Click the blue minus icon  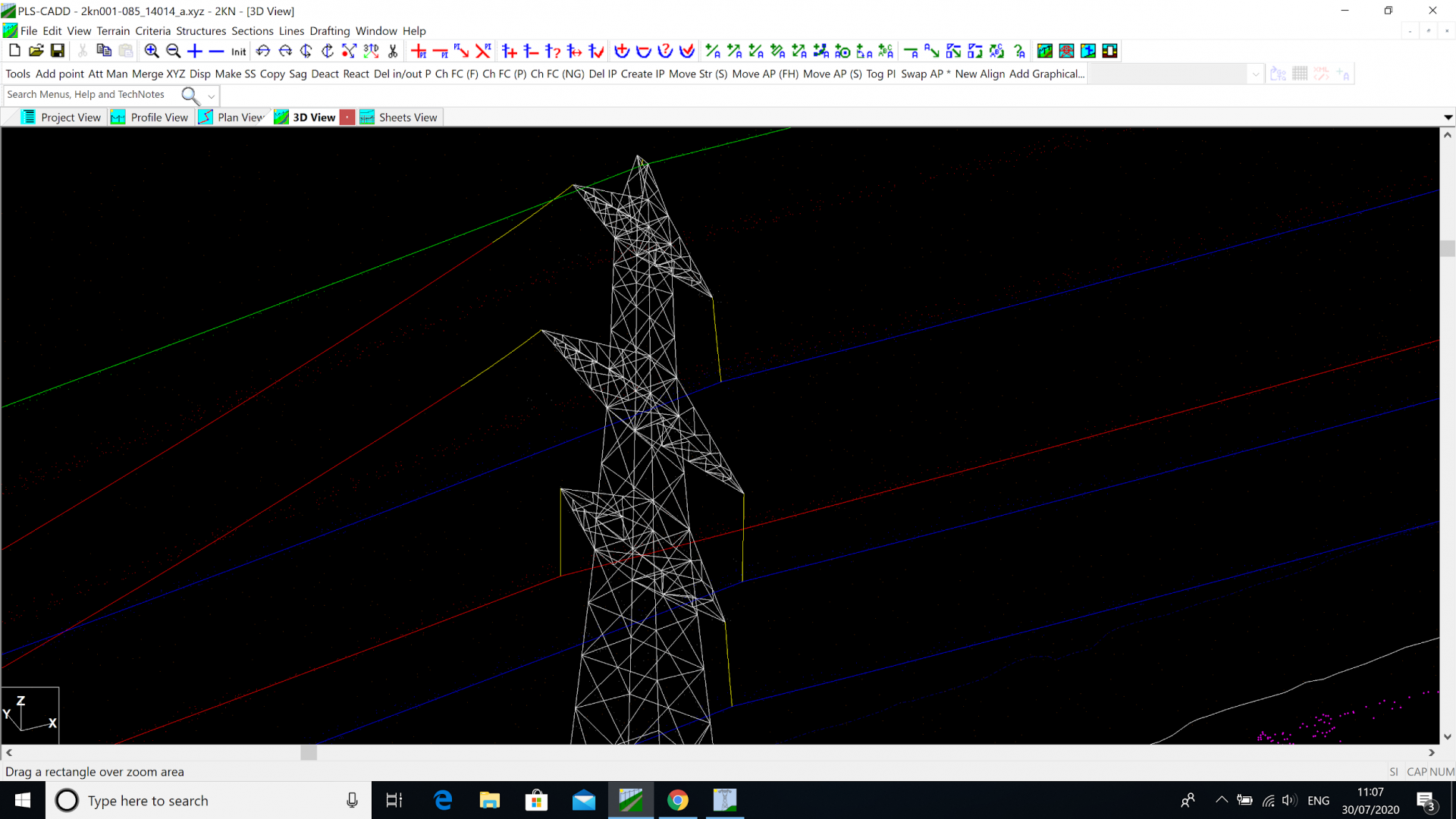point(216,51)
